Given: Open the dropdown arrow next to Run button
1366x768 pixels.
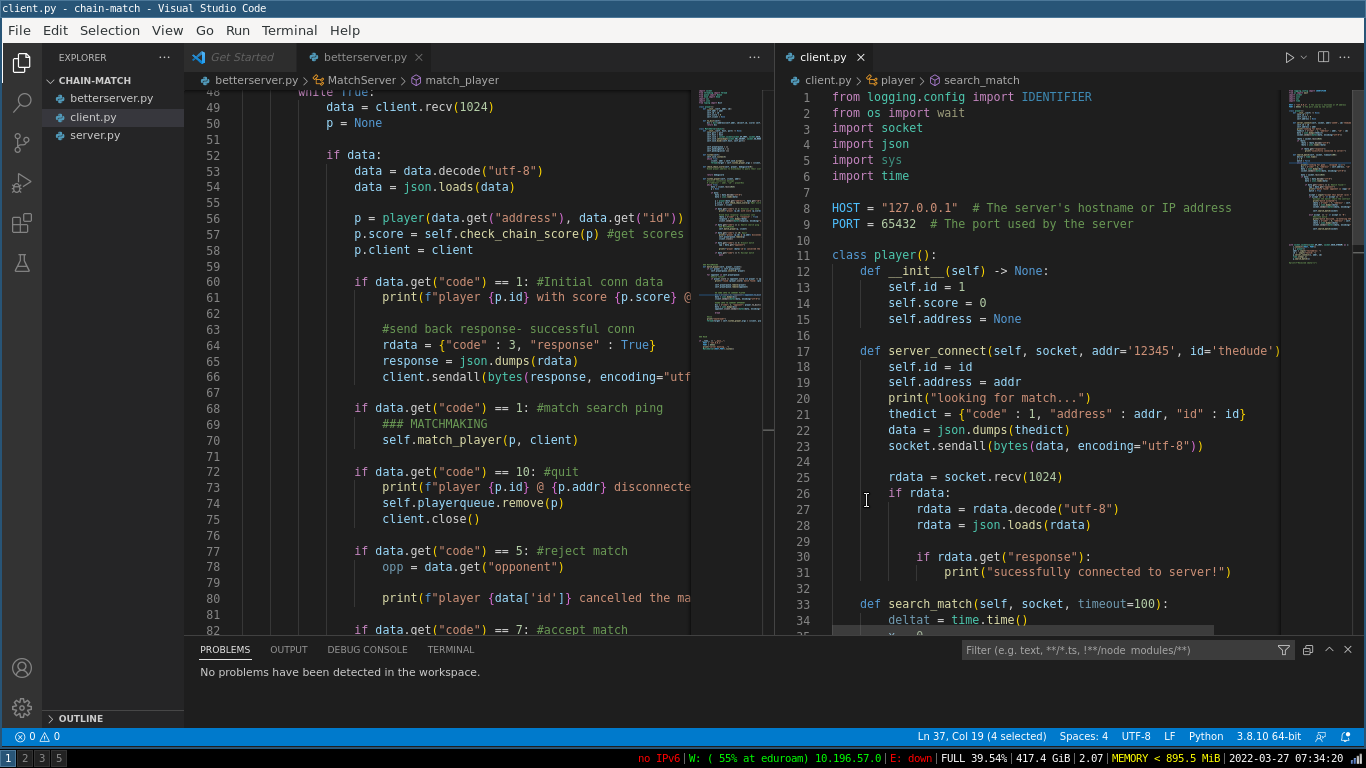Looking at the screenshot, I should 1304,58.
